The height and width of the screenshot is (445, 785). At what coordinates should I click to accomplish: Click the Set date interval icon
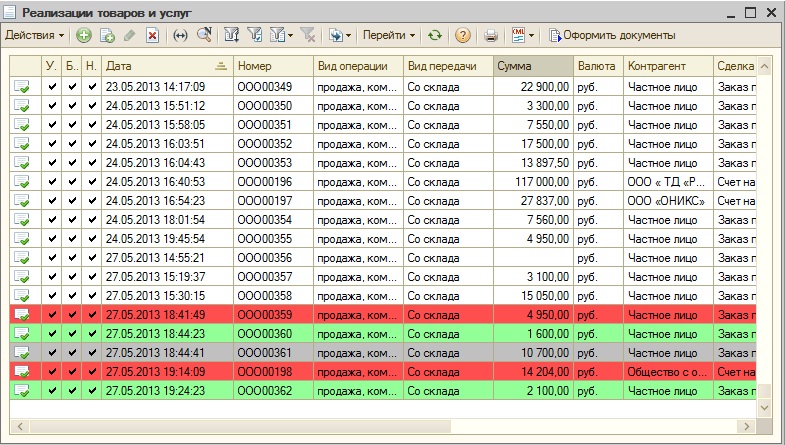point(180,36)
